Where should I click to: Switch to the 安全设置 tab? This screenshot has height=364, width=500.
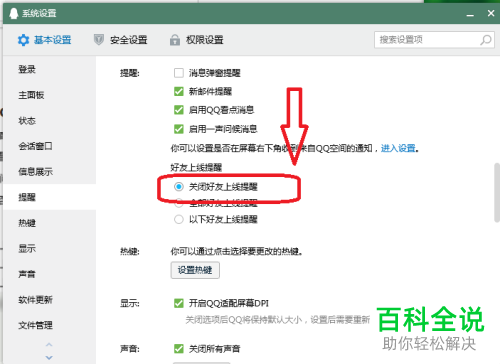pos(120,40)
